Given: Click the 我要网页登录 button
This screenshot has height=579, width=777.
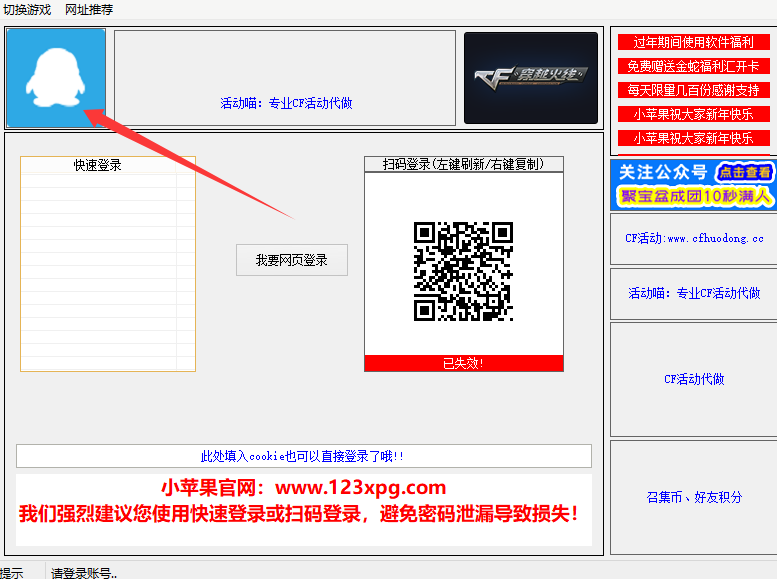Looking at the screenshot, I should [x=291, y=260].
